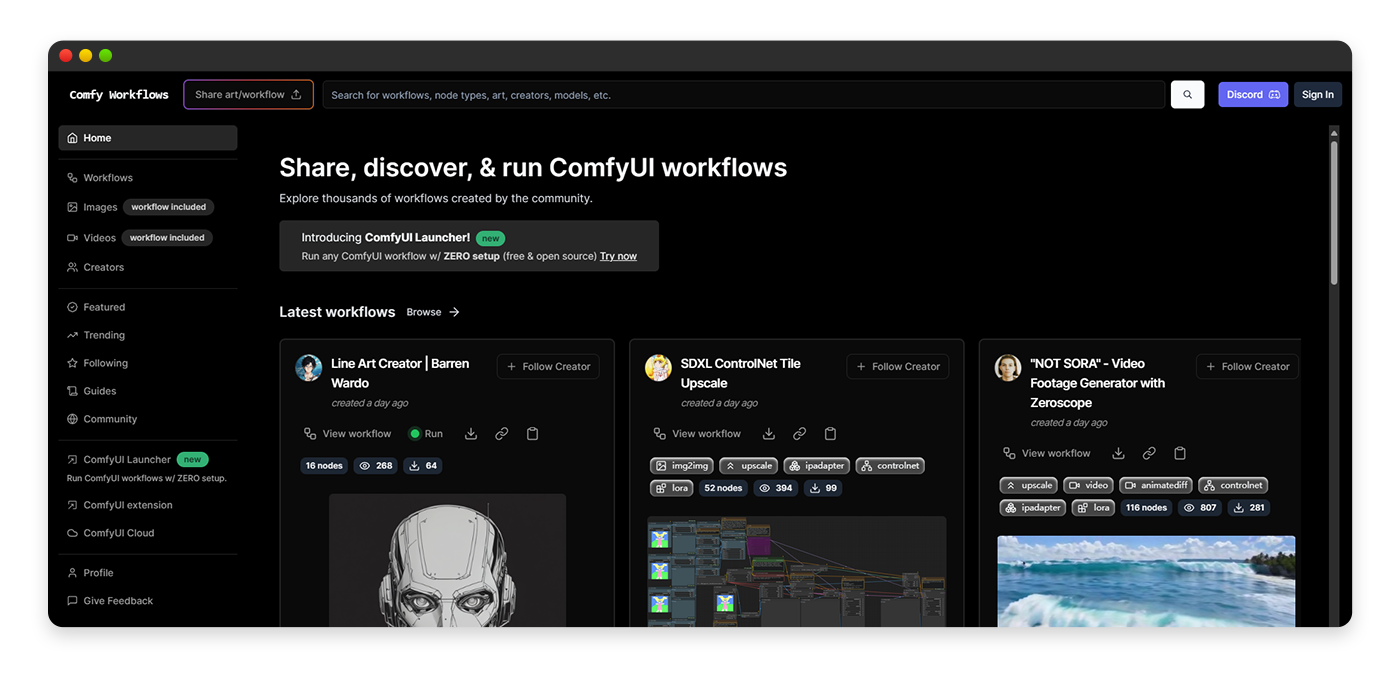The image size is (1400, 700).
Task: Click upscale tag on NOT SORA card
Action: click(x=1029, y=485)
